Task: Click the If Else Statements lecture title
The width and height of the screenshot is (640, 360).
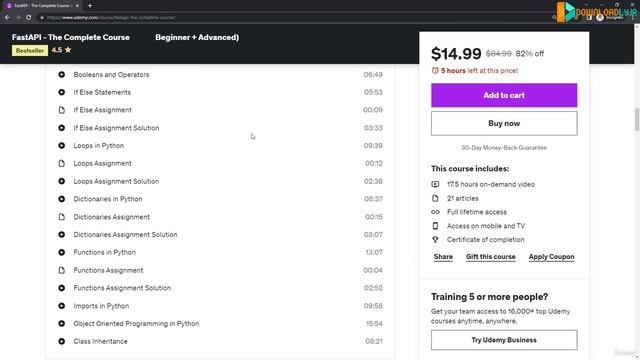Action: tap(102, 92)
